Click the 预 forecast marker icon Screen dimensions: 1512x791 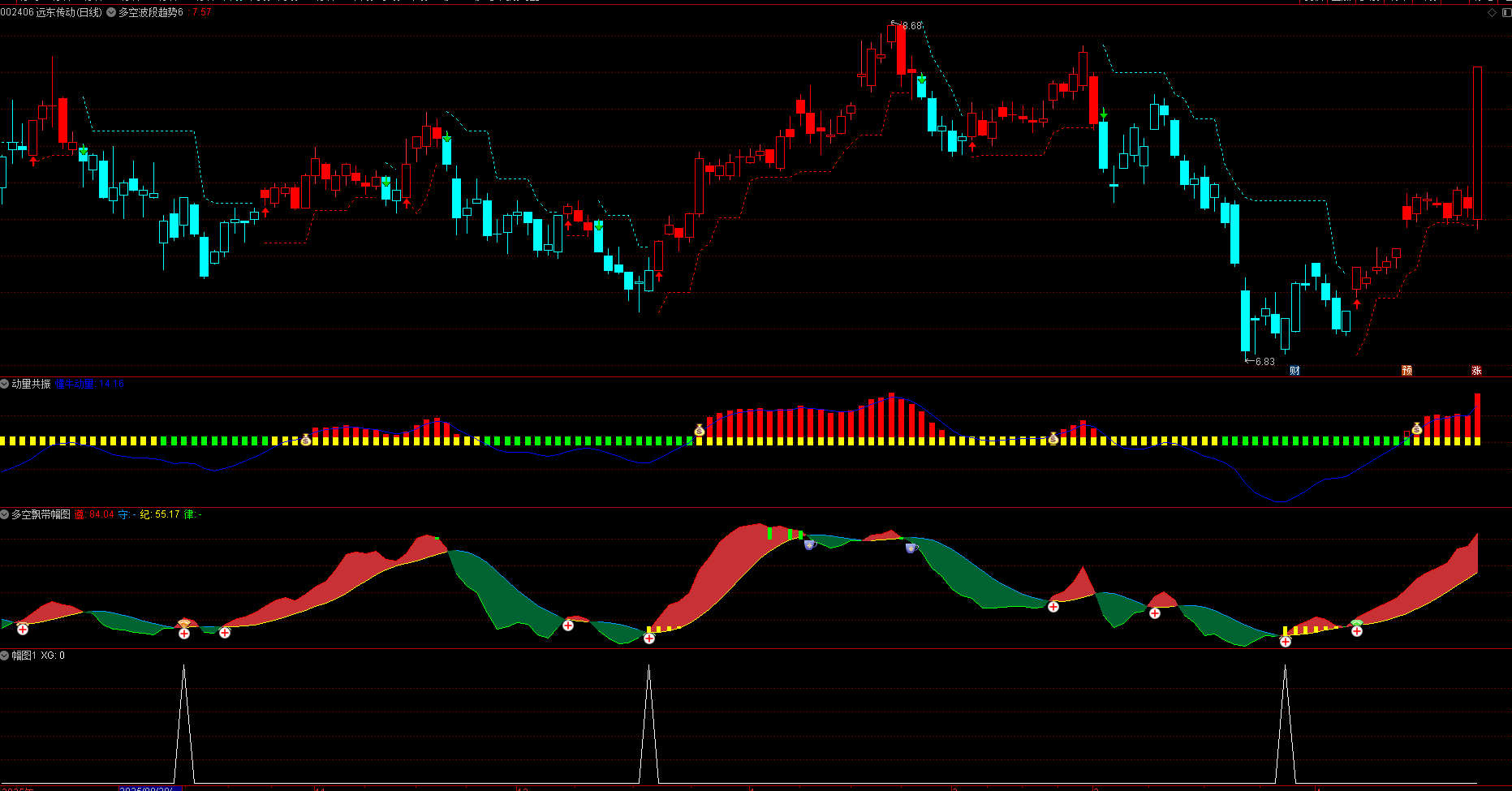1406,371
